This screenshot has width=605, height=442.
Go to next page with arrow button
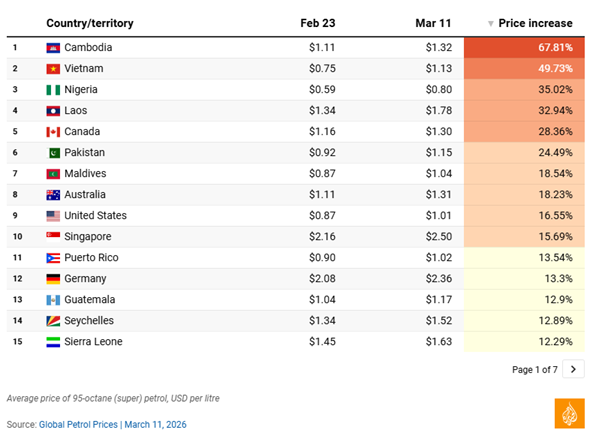coord(573,369)
